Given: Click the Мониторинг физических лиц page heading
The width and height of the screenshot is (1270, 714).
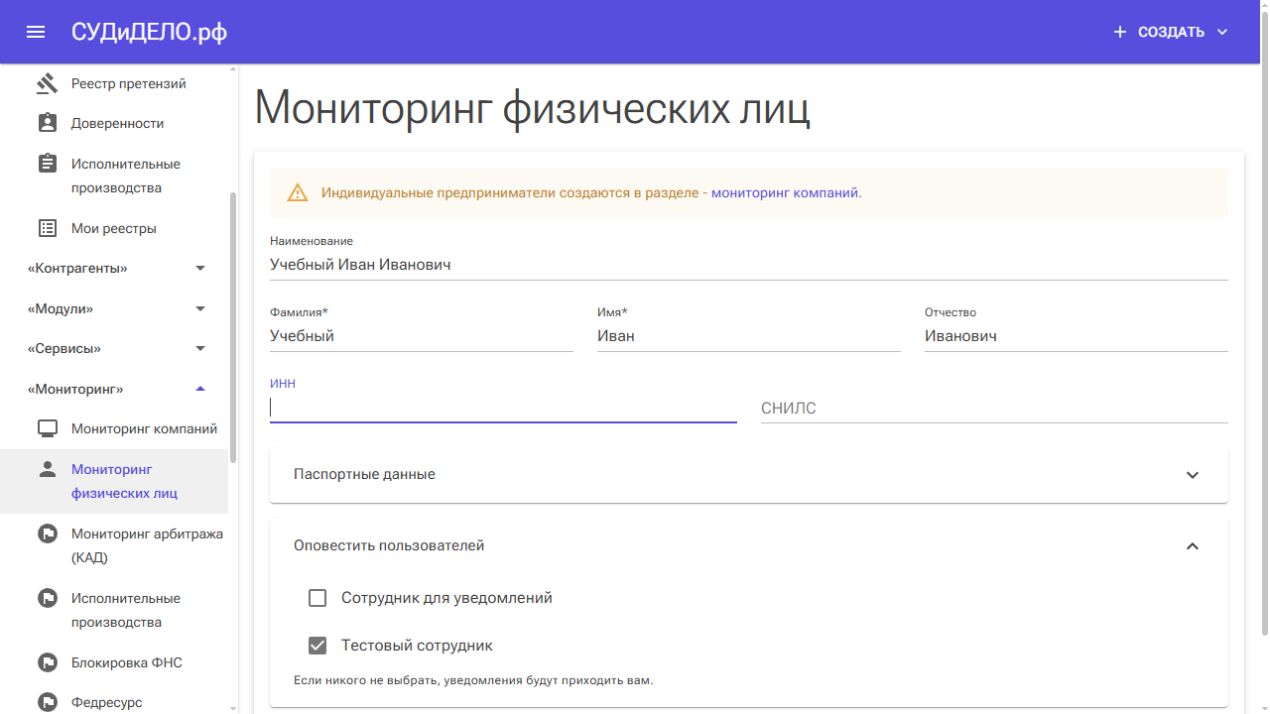Looking at the screenshot, I should [x=532, y=108].
